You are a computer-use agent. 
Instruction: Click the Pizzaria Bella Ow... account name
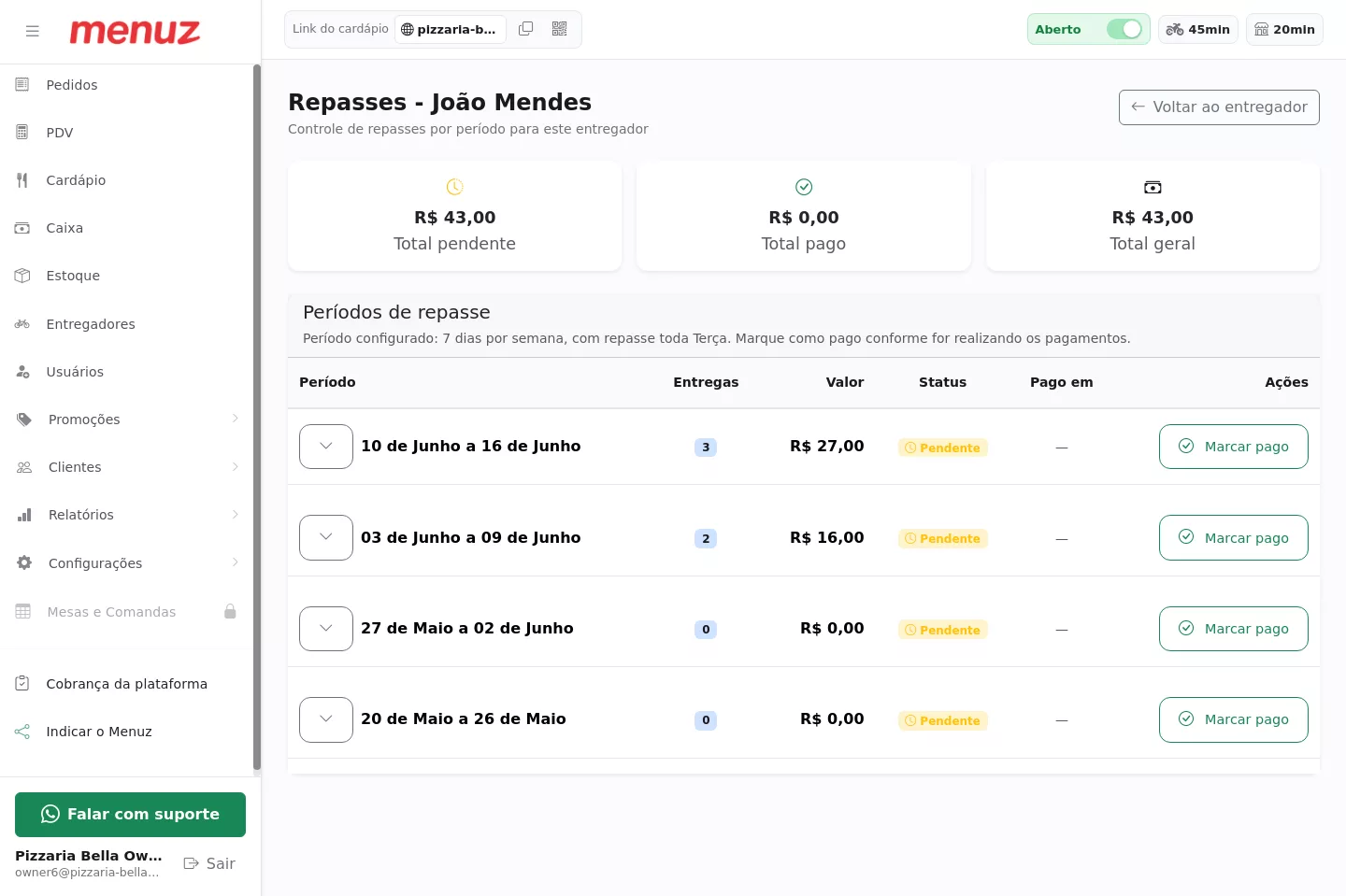click(89, 856)
